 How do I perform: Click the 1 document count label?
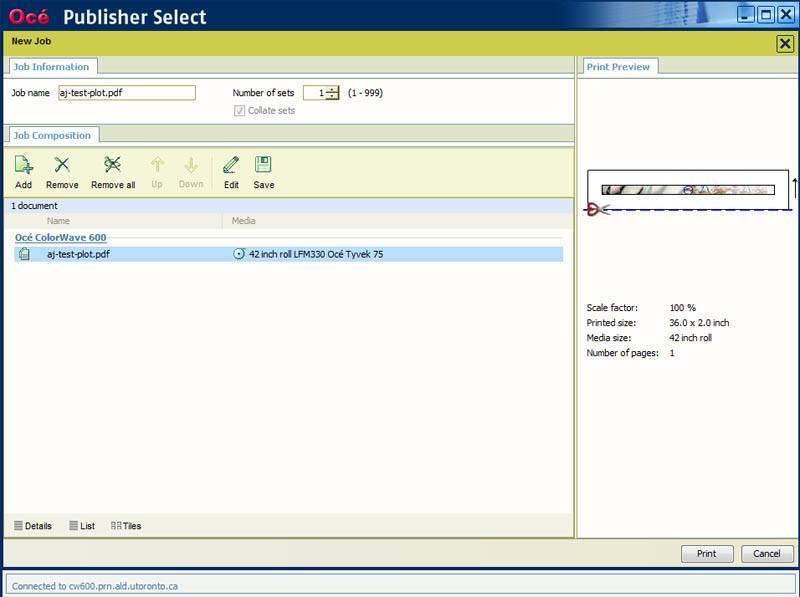[x=35, y=206]
